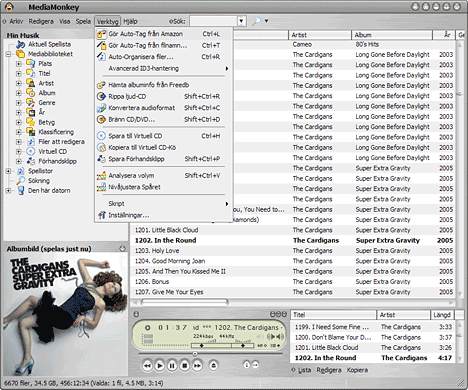This screenshot has width=468, height=390.
Task: Choose Kopiera till Virtuell CD-Kö
Action: click(x=163, y=147)
